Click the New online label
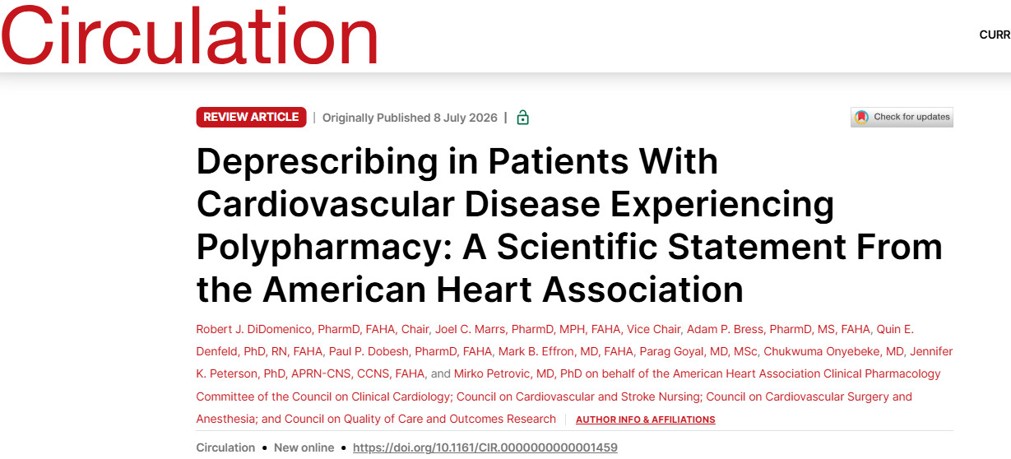This screenshot has width=1011, height=459. point(304,447)
